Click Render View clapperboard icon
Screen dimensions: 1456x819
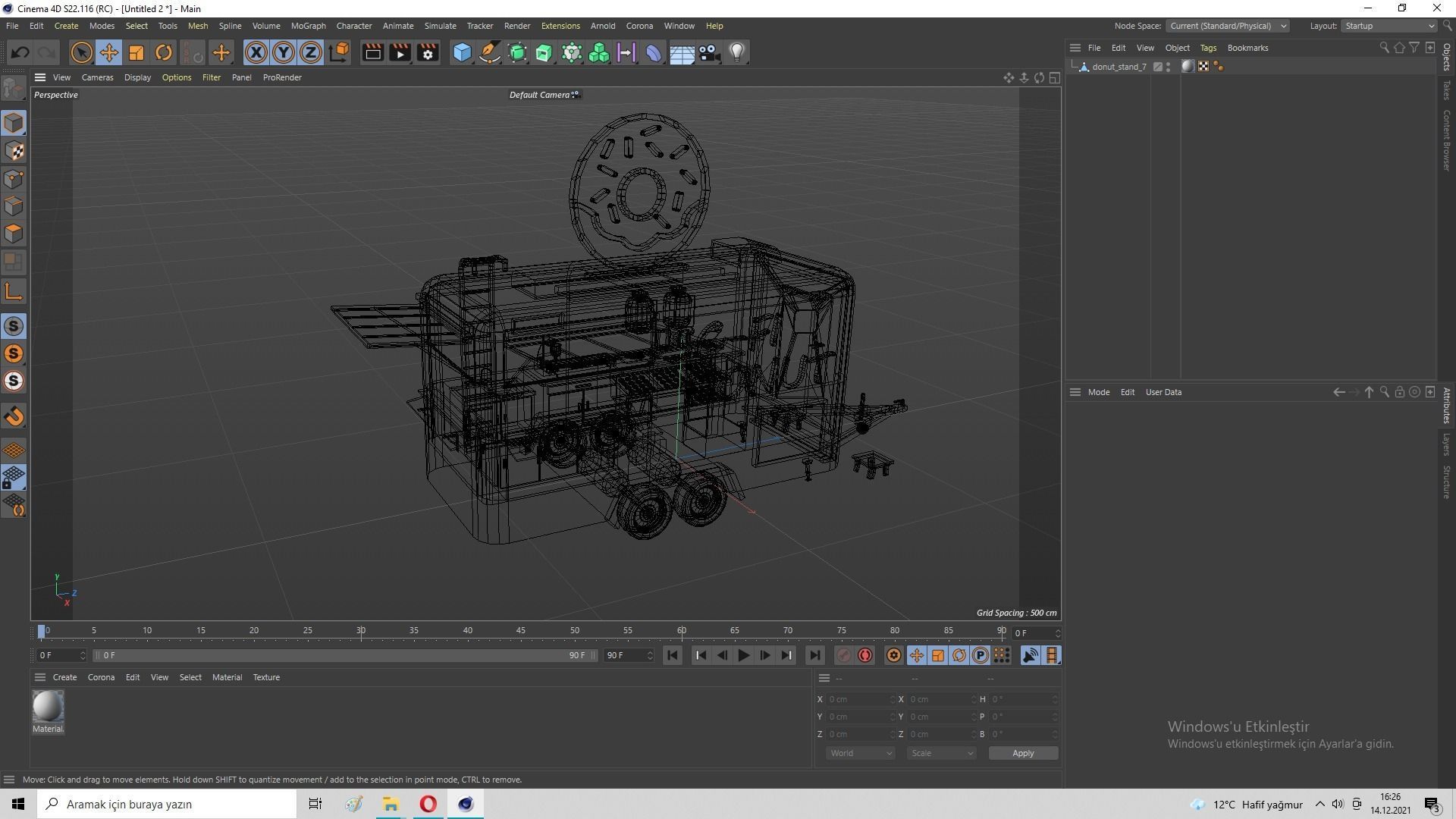tap(372, 52)
